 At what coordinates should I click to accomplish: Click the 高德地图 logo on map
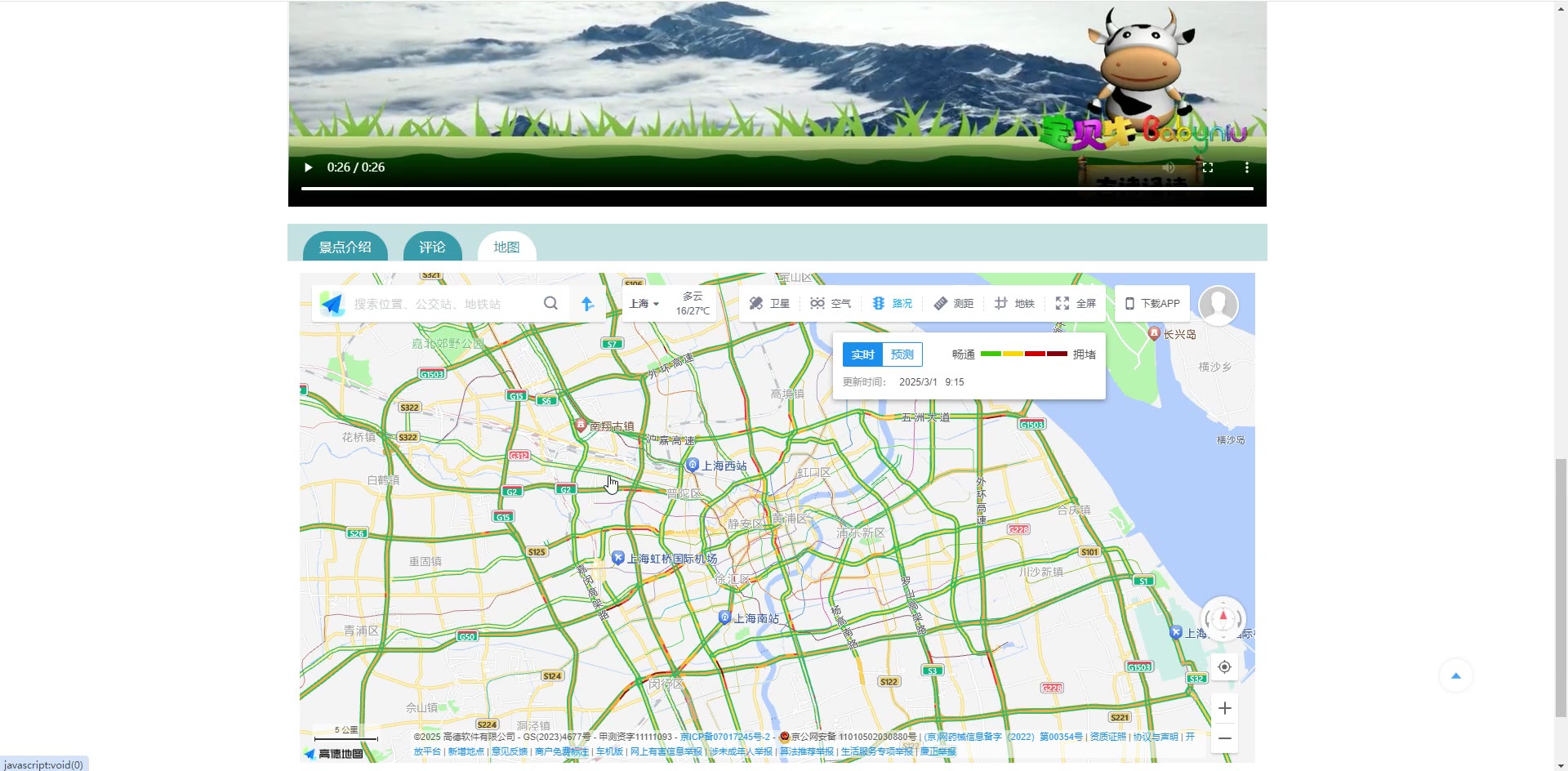coord(334,754)
